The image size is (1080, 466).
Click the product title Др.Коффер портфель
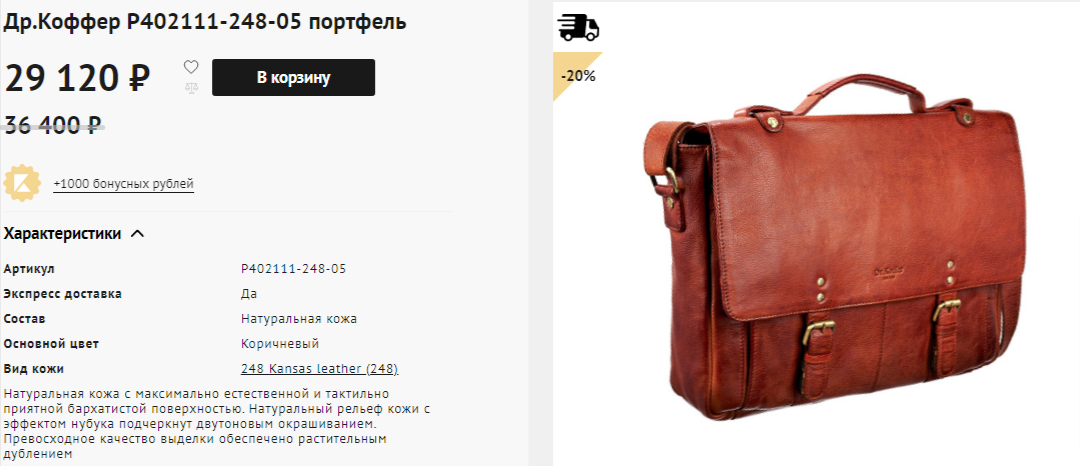point(205,22)
